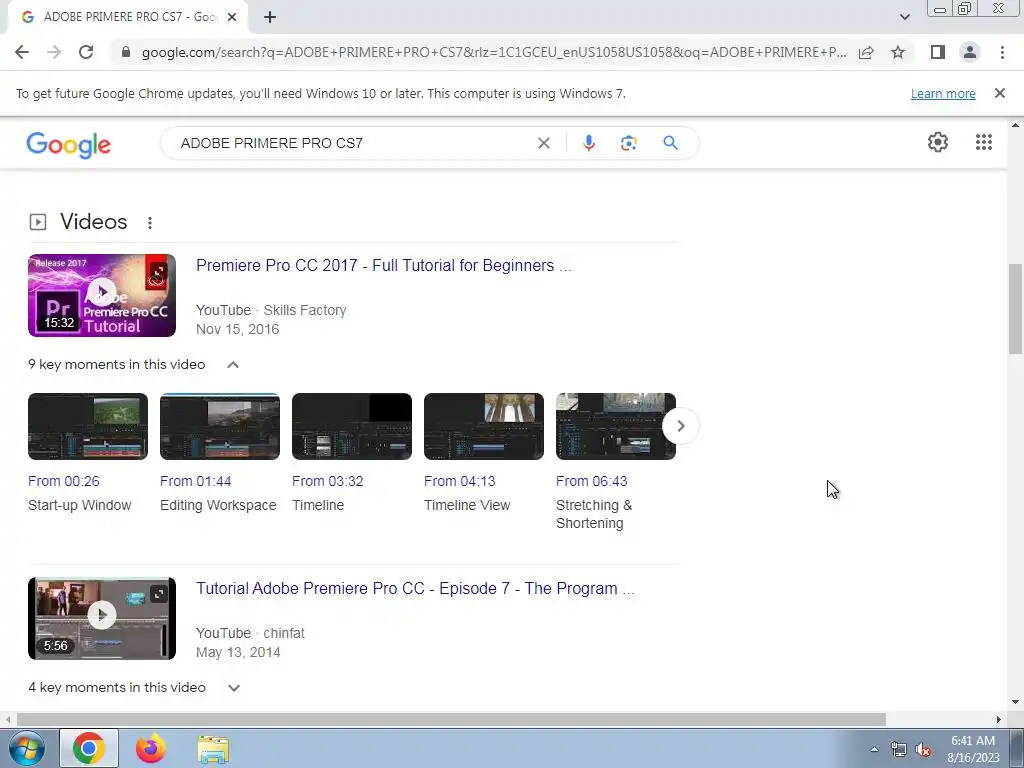Open the Chrome profile avatar menu
1024x768 pixels.
(x=970, y=52)
